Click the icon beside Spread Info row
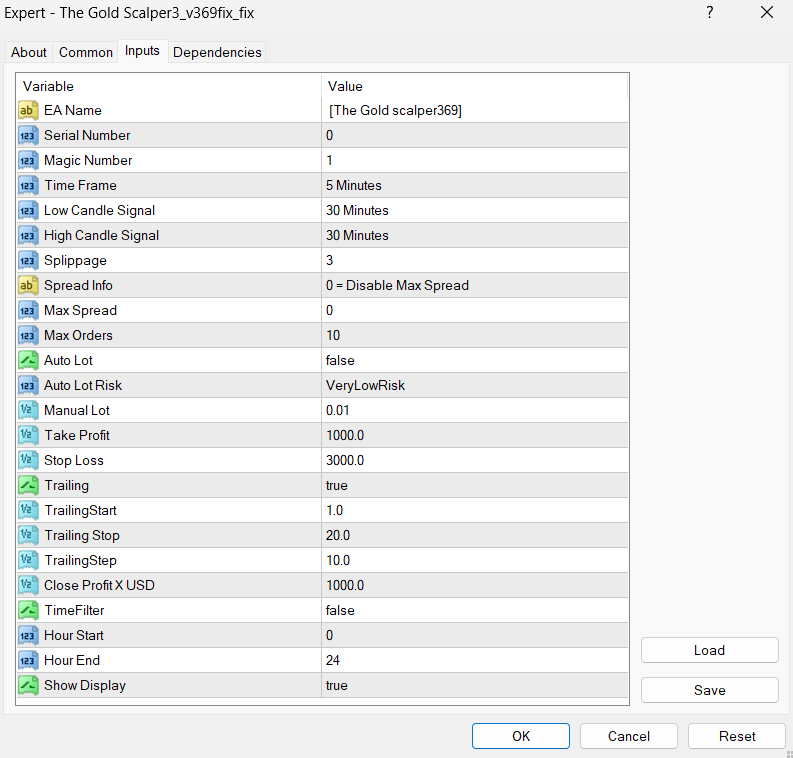793x758 pixels. click(x=28, y=285)
